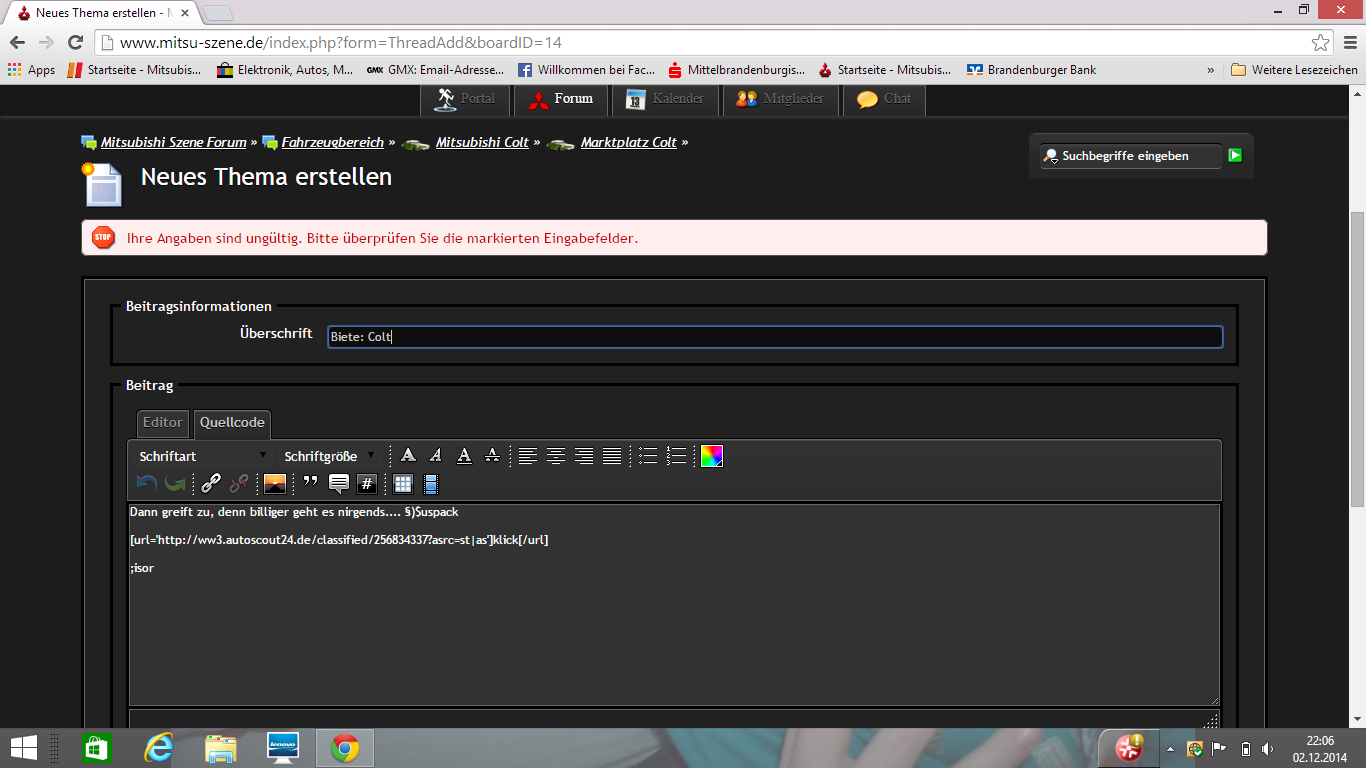
Task: Switch to the Editor tab
Action: [162, 423]
